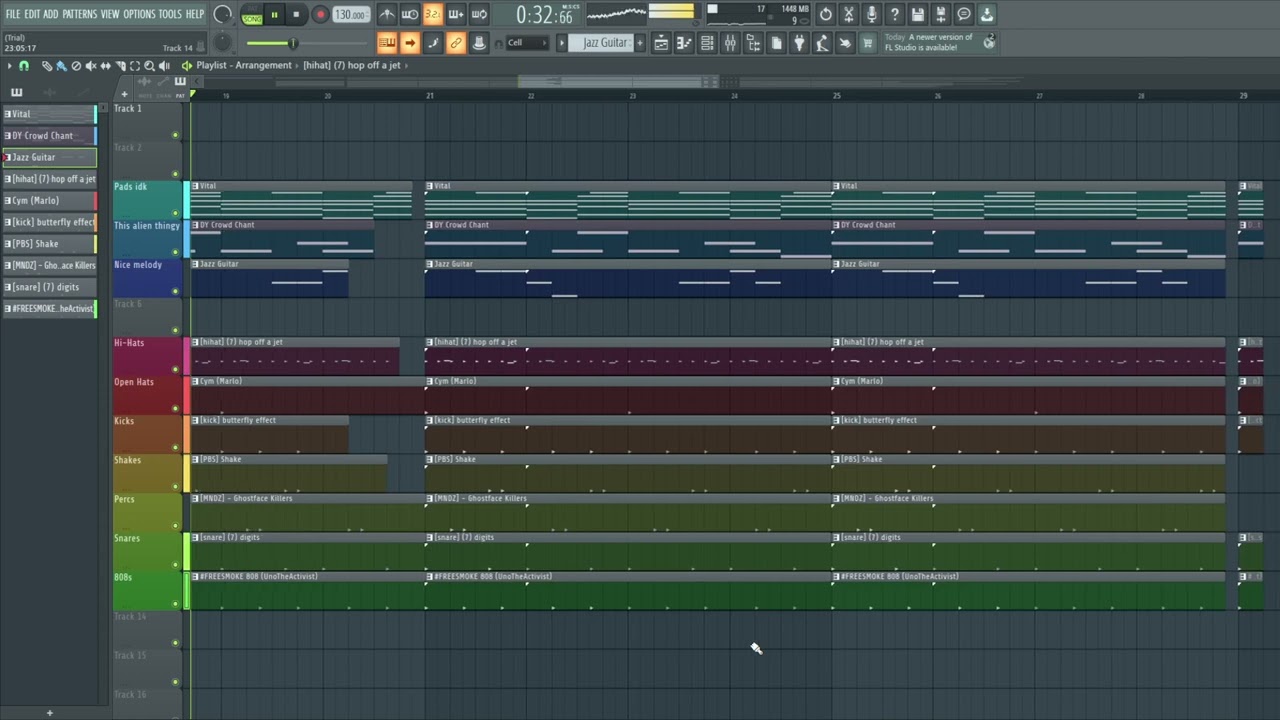Open the chat bubble icon
The image size is (1280, 720).
[964, 14]
